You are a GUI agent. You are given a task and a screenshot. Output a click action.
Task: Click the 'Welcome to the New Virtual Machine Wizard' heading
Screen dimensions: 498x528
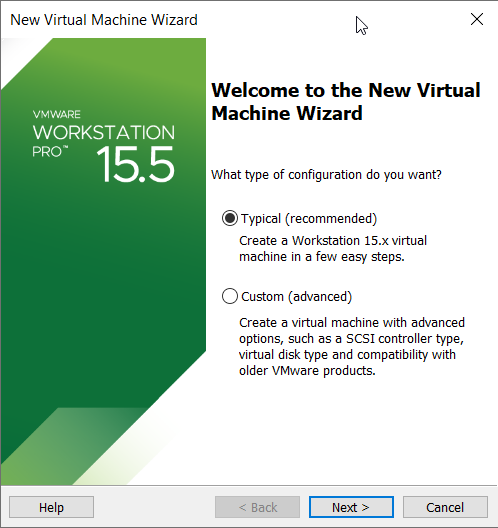coord(346,102)
